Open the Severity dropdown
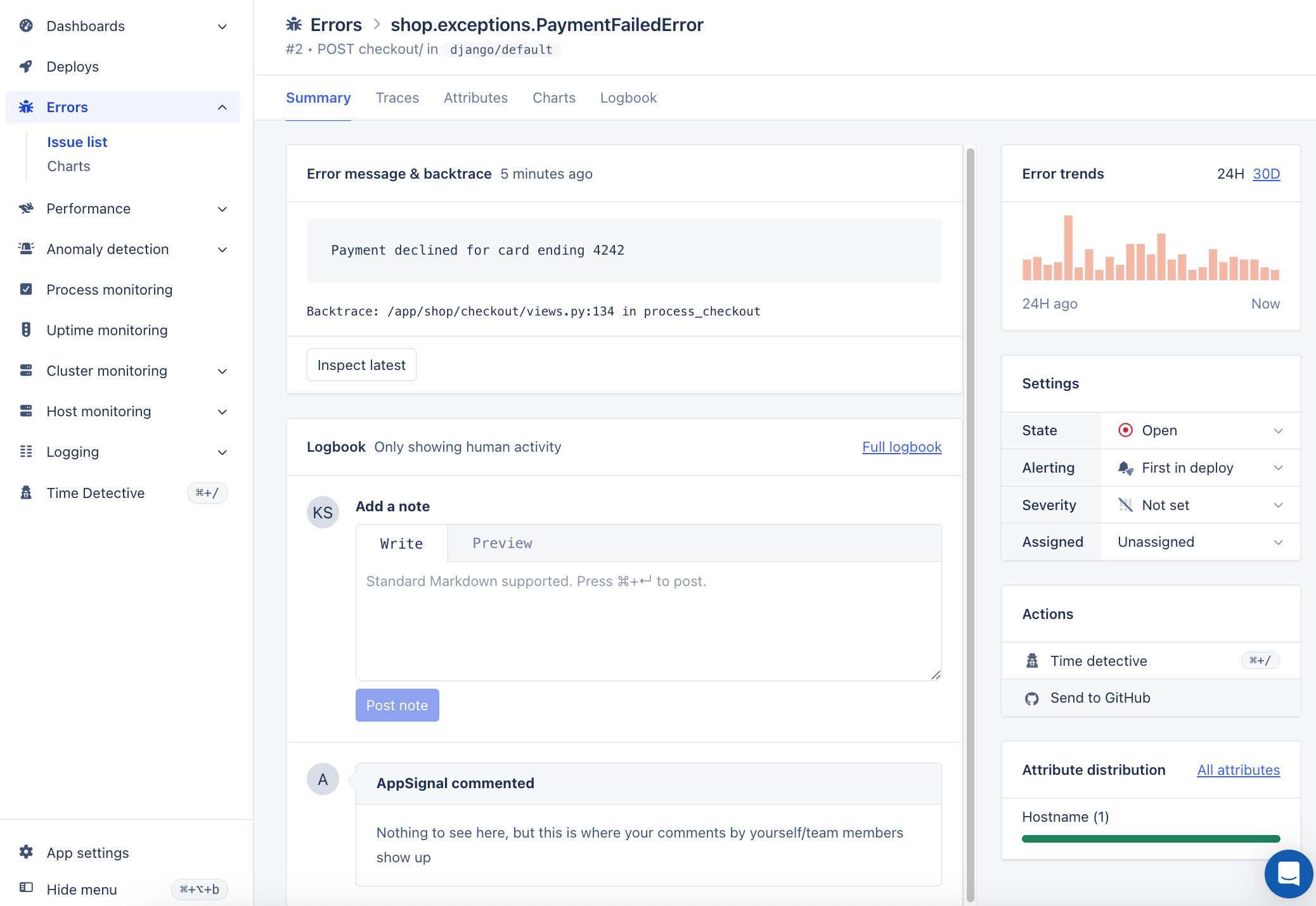The width and height of the screenshot is (1316, 906). pos(1201,505)
